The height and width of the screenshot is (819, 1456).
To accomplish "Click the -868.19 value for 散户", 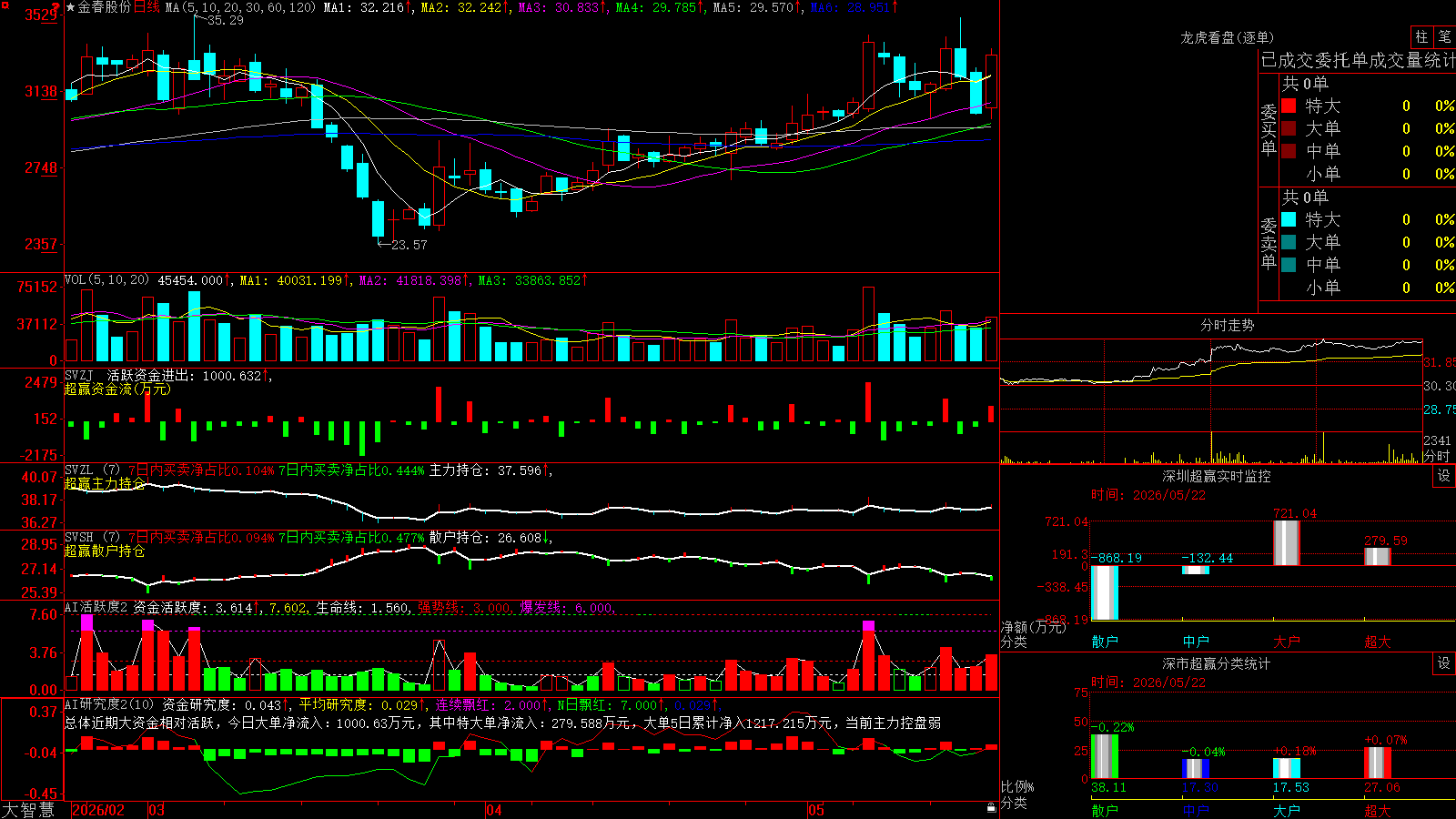I will [1117, 558].
